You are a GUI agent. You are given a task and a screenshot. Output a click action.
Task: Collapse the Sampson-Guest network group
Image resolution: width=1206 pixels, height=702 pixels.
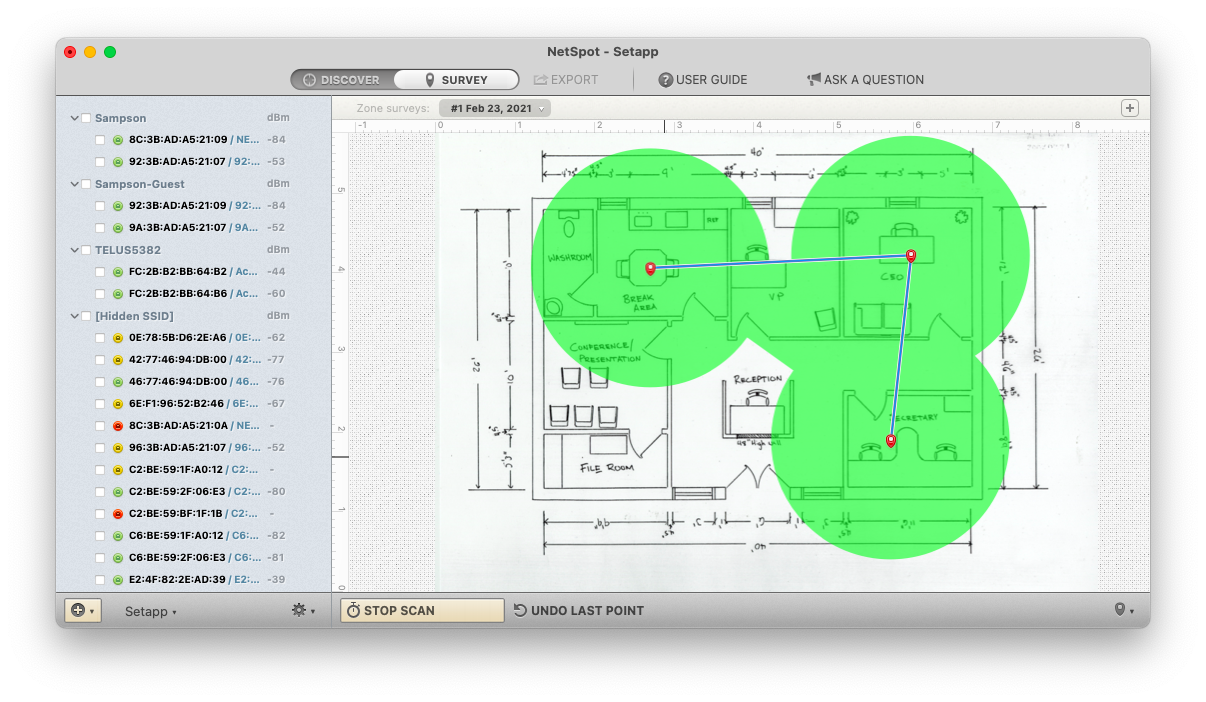click(x=74, y=184)
